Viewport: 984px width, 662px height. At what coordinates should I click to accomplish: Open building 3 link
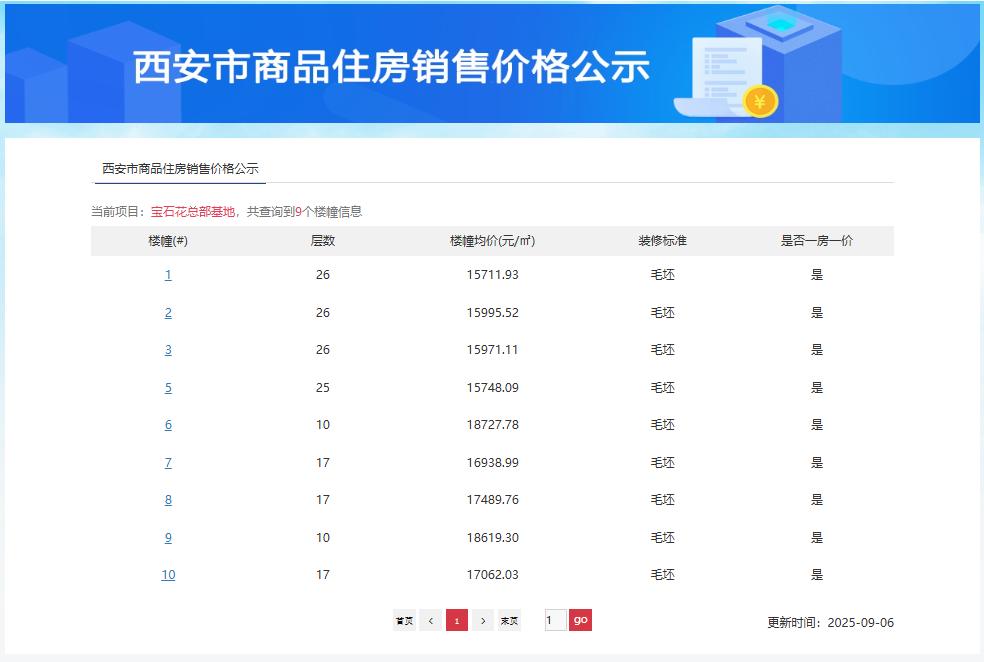168,350
